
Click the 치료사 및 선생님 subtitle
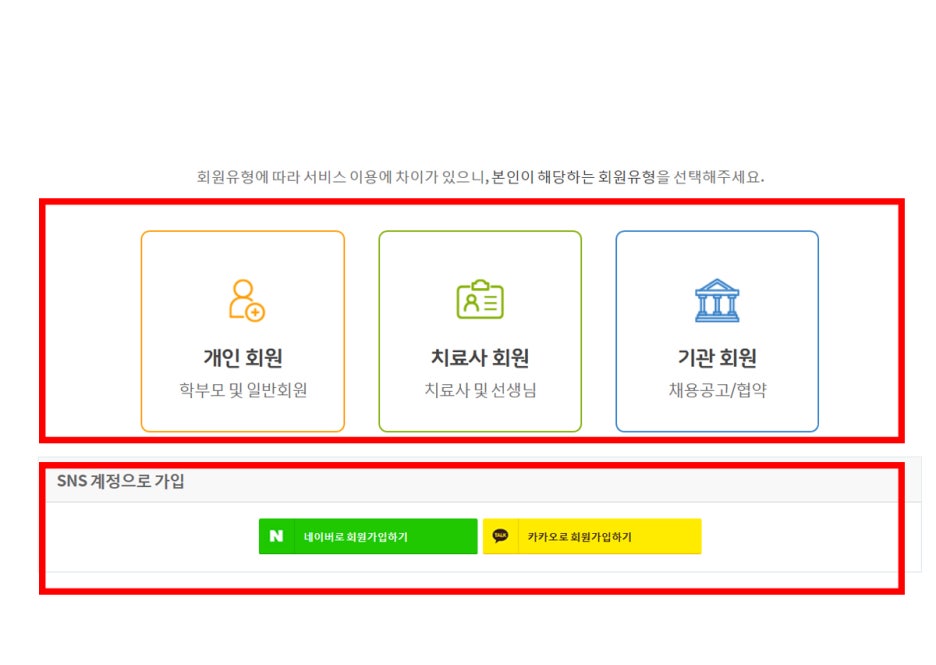click(480, 390)
